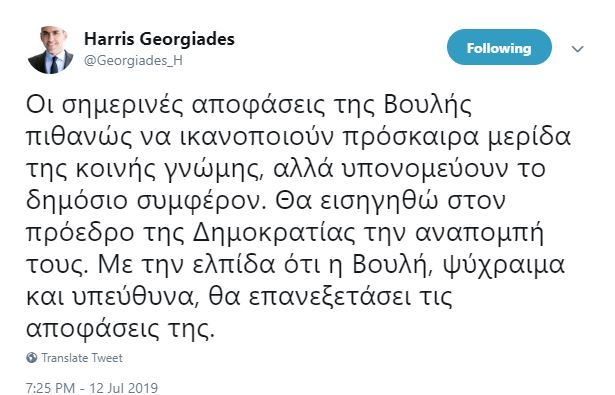Click the word Δημοκρατίας in the tweet

(x=274, y=234)
